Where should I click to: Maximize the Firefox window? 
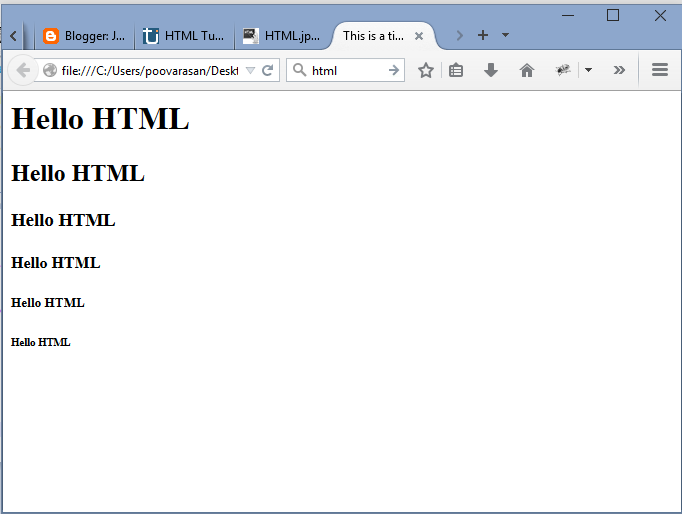613,16
